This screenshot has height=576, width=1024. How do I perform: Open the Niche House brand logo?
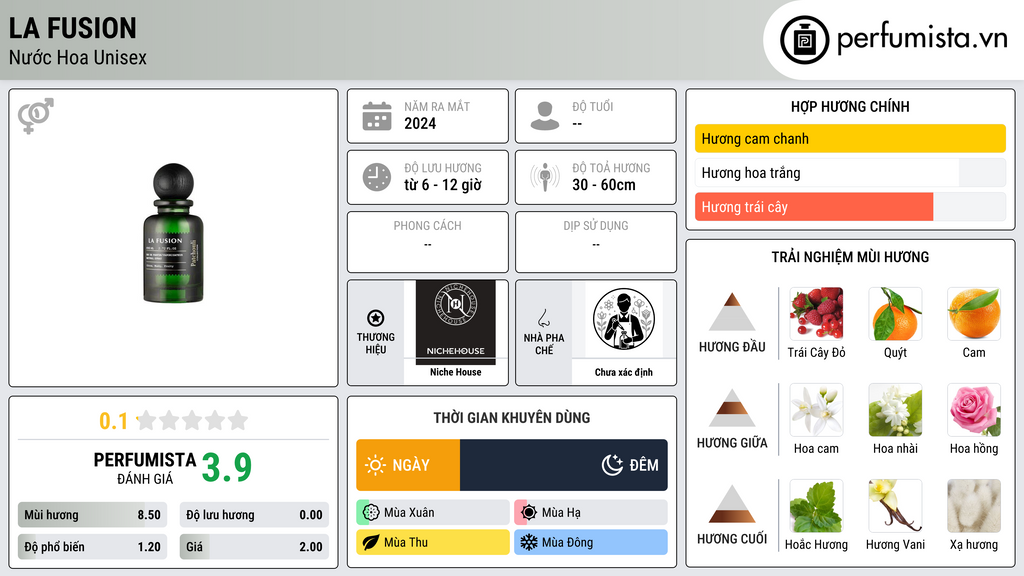coord(456,323)
